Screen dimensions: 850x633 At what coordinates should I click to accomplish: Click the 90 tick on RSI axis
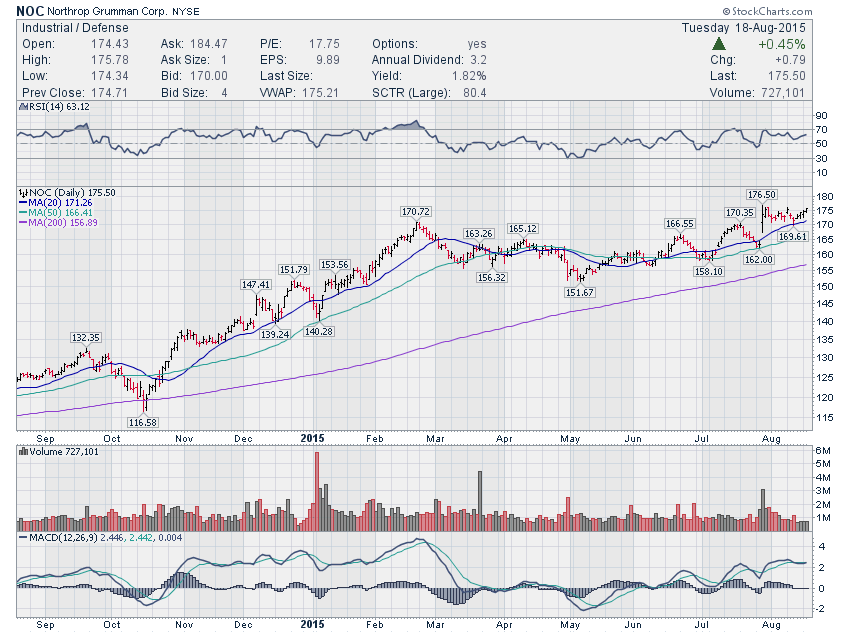(x=821, y=115)
